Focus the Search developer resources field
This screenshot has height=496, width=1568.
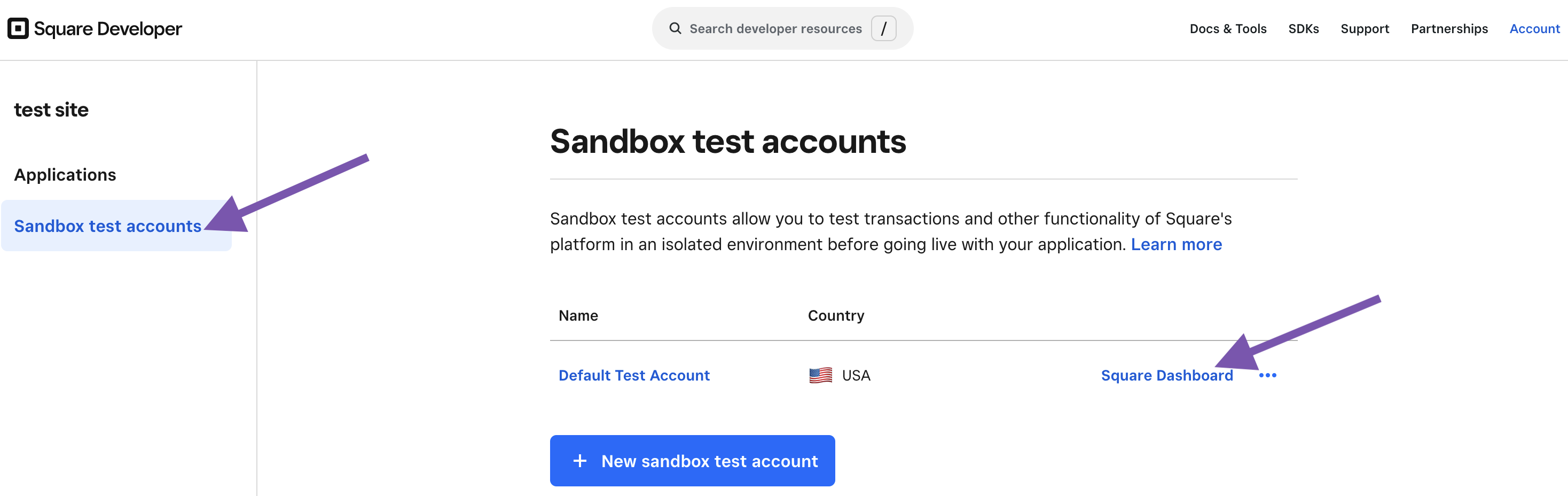point(775,29)
